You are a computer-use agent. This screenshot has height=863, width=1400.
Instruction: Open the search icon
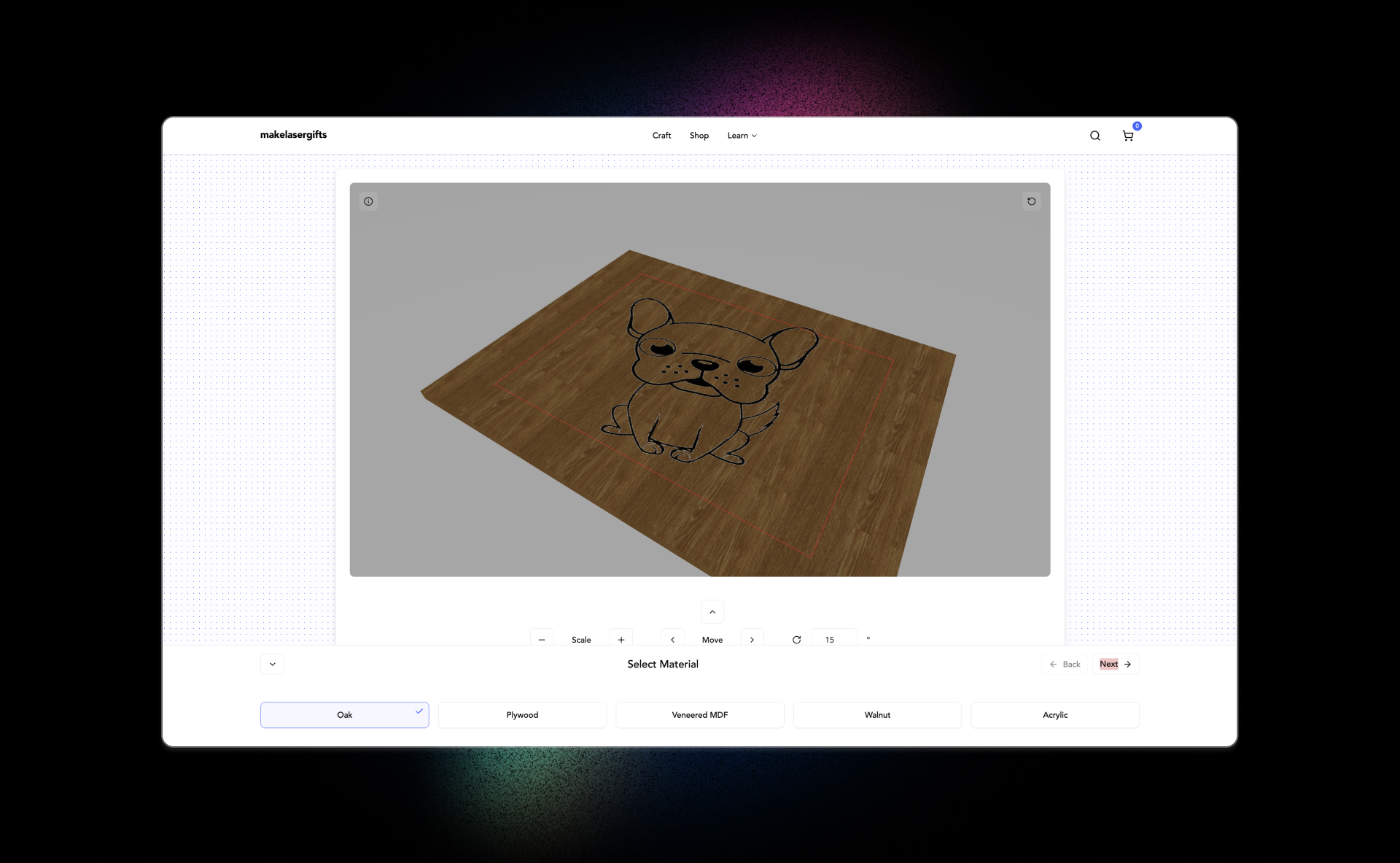click(x=1094, y=136)
